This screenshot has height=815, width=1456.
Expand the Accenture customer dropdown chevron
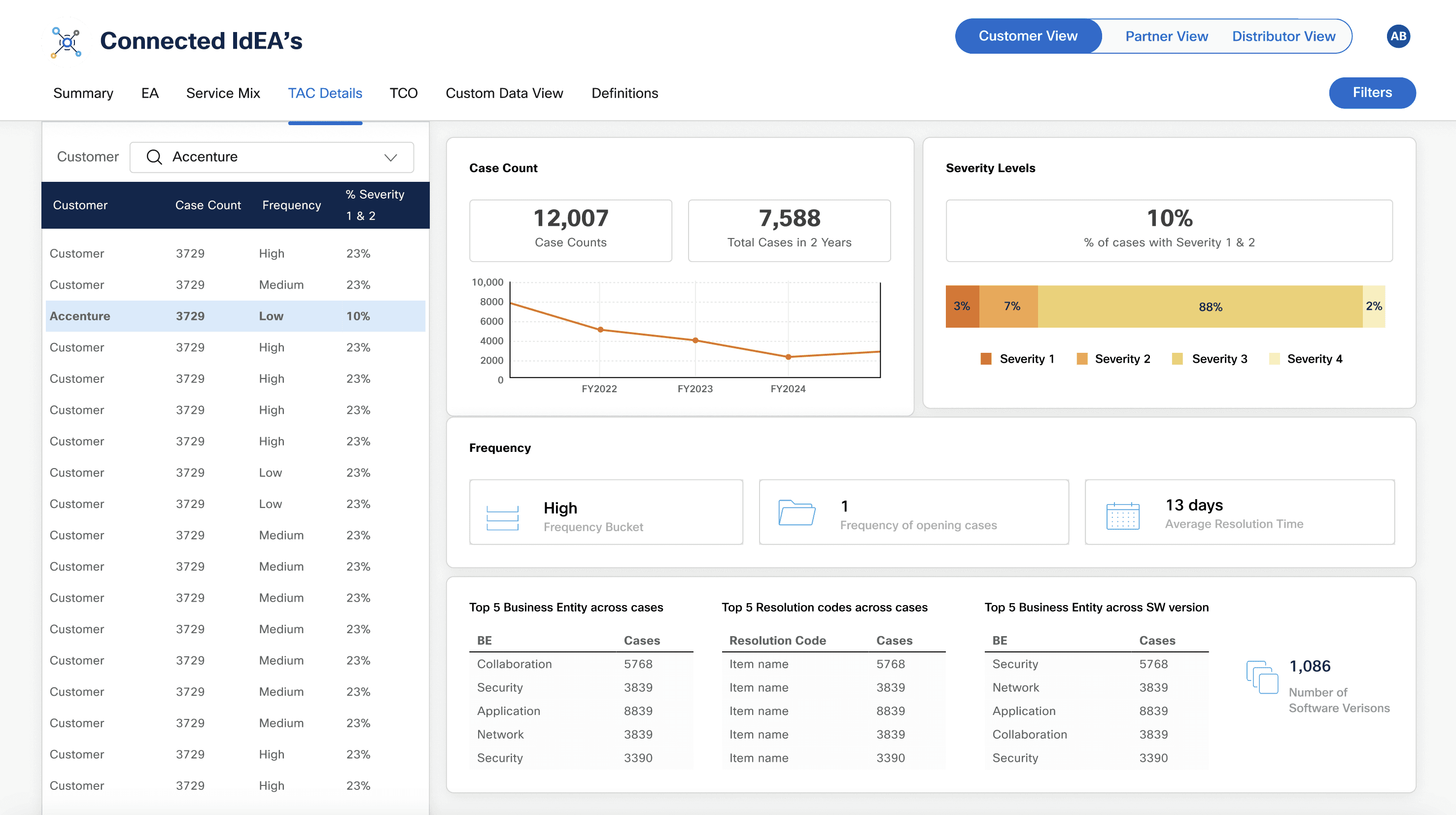click(390, 157)
